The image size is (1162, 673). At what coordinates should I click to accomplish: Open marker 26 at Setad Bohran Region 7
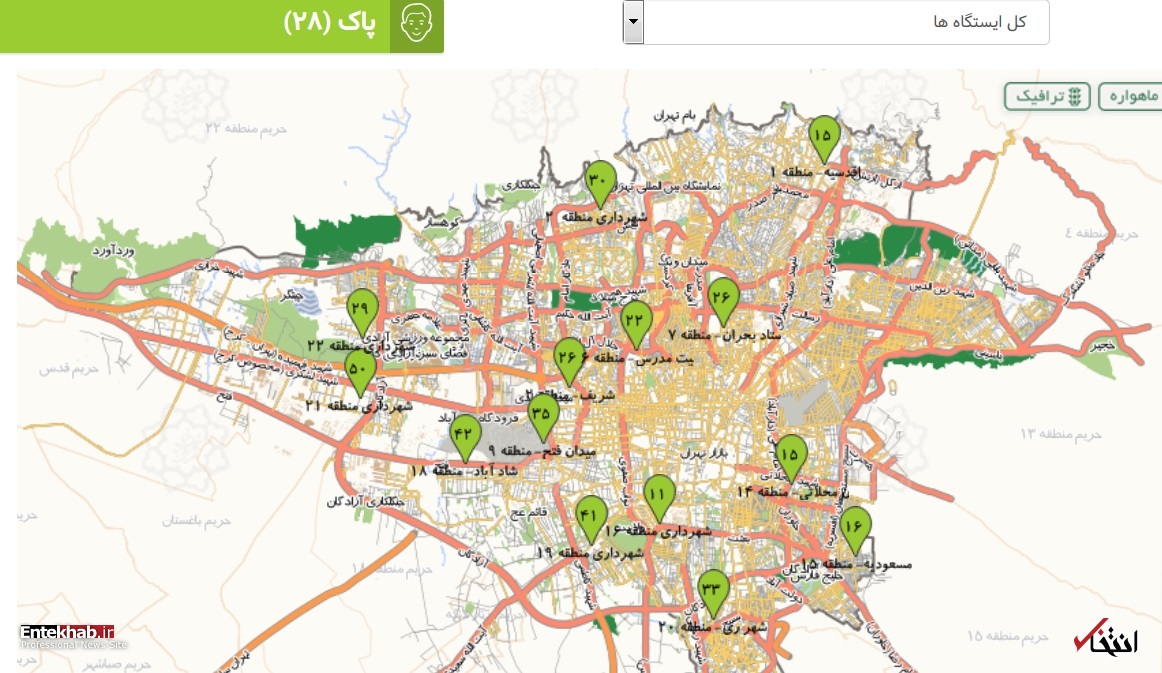coord(723,301)
